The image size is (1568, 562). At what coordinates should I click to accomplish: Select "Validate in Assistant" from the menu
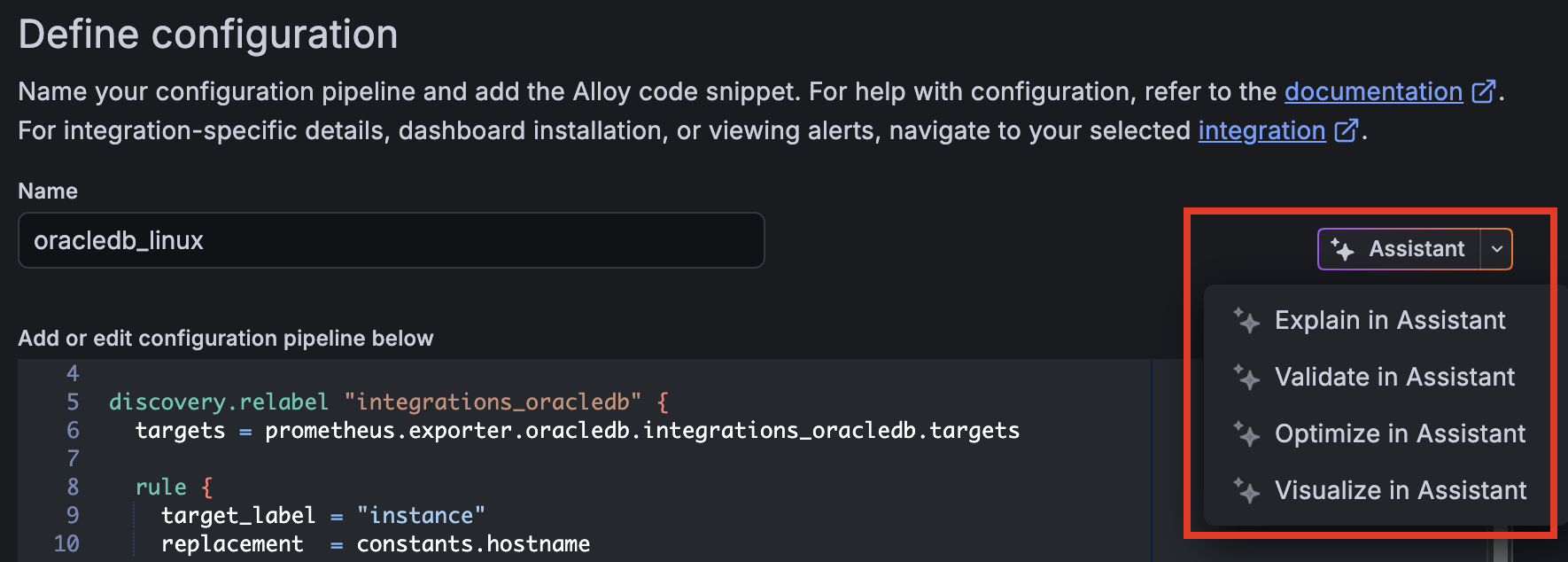click(1394, 377)
